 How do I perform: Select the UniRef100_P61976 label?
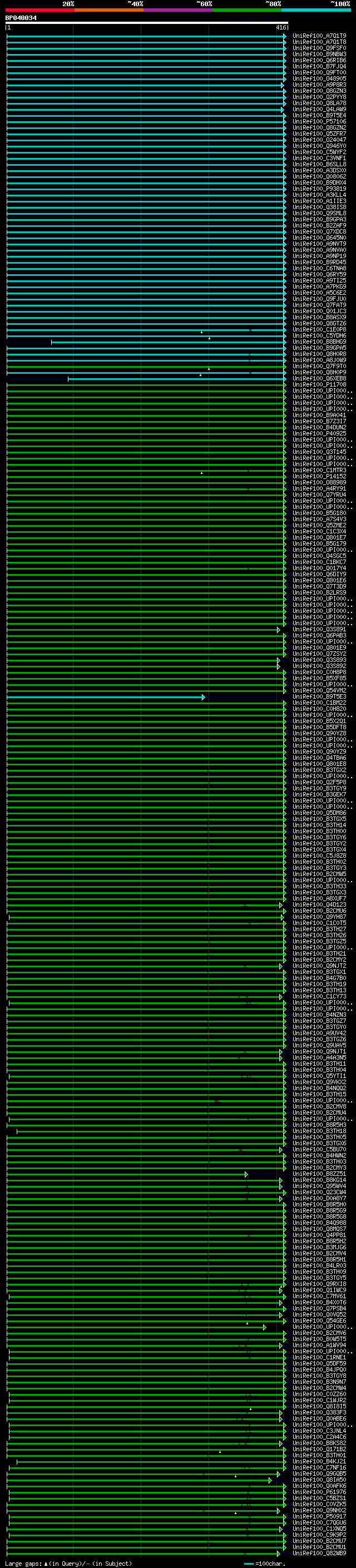319,1491
